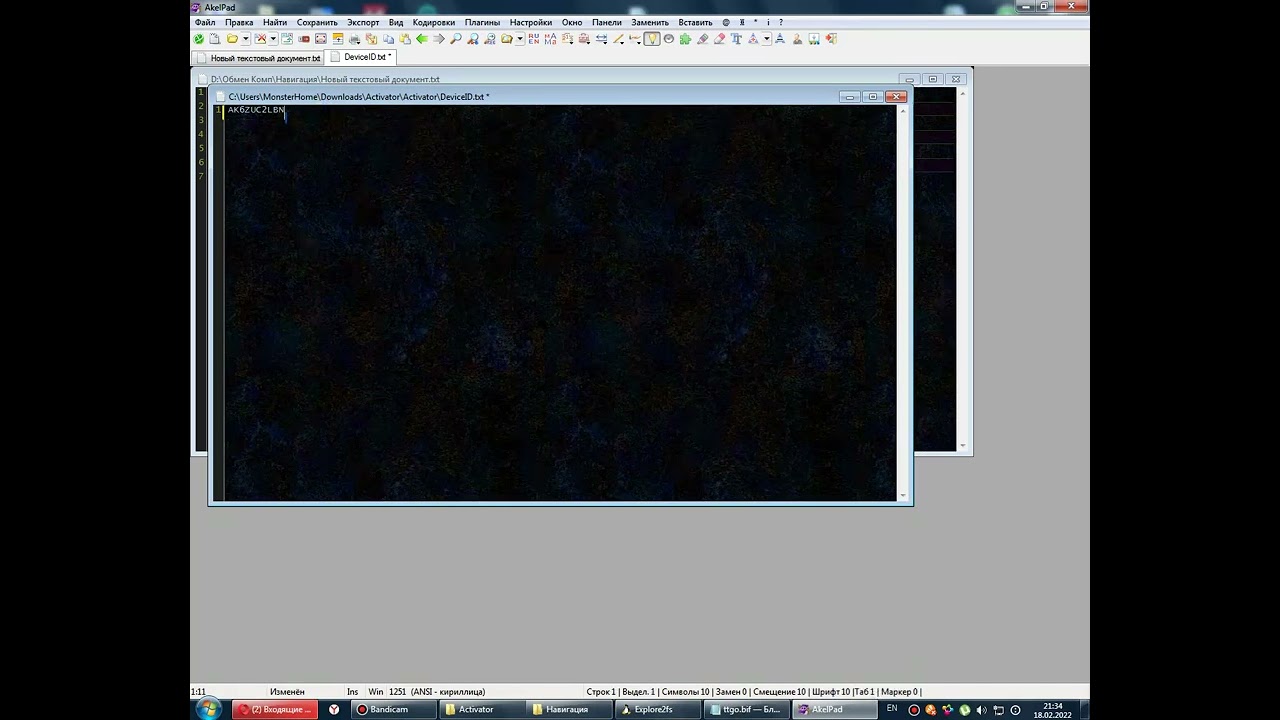1280x720 pixels.
Task: Click the DeviceID.txt scrollbar up arrow
Action: (x=903, y=110)
